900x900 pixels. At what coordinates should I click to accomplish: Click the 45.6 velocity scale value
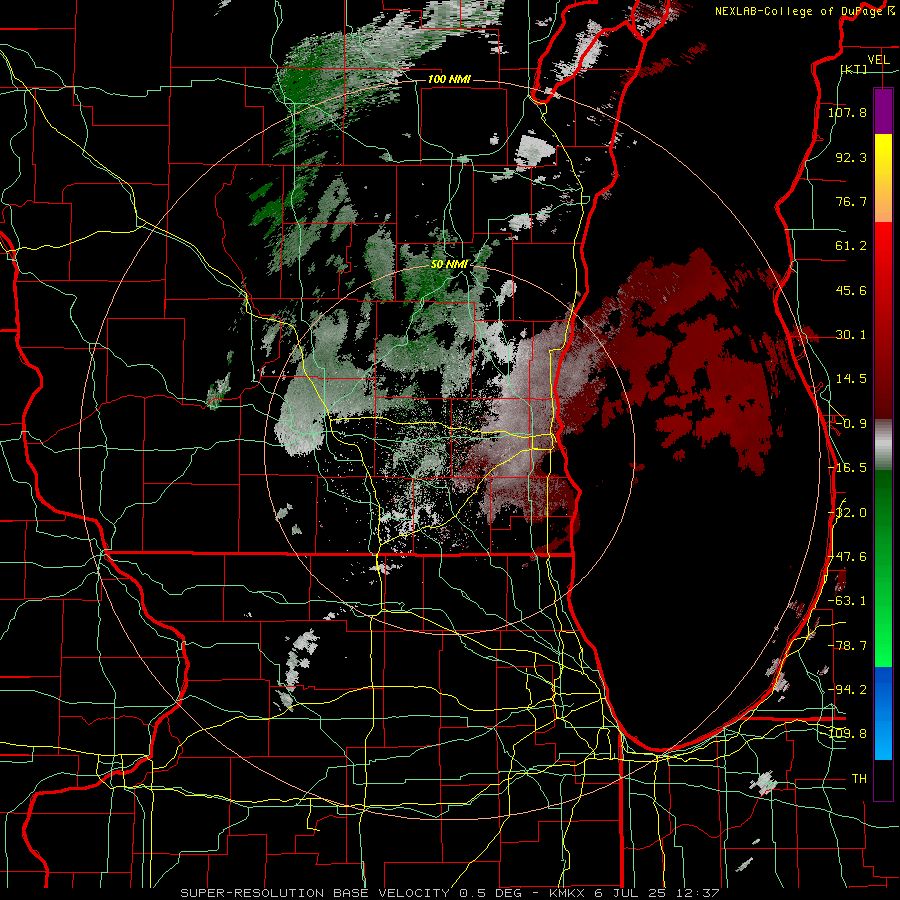851,290
